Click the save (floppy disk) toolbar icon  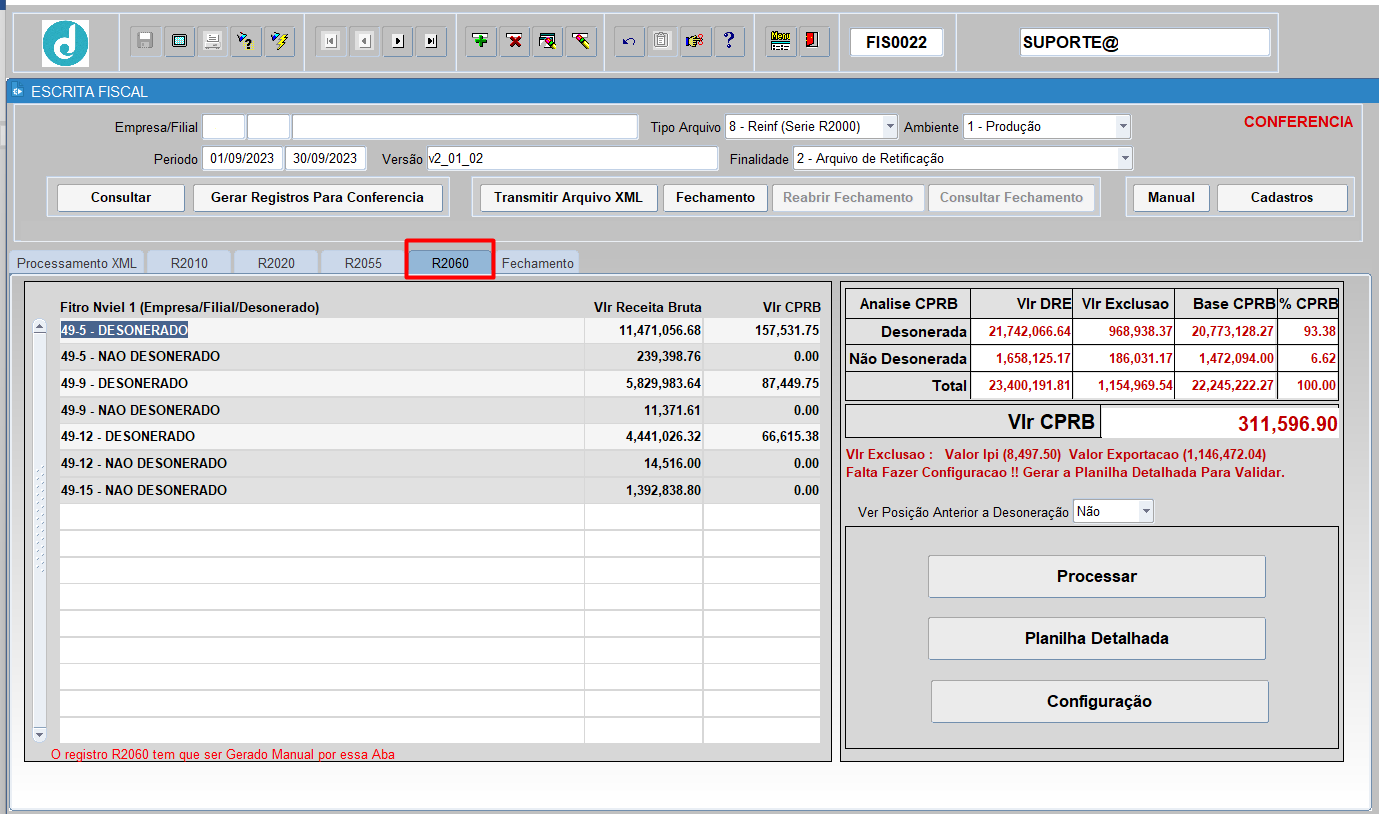click(145, 42)
